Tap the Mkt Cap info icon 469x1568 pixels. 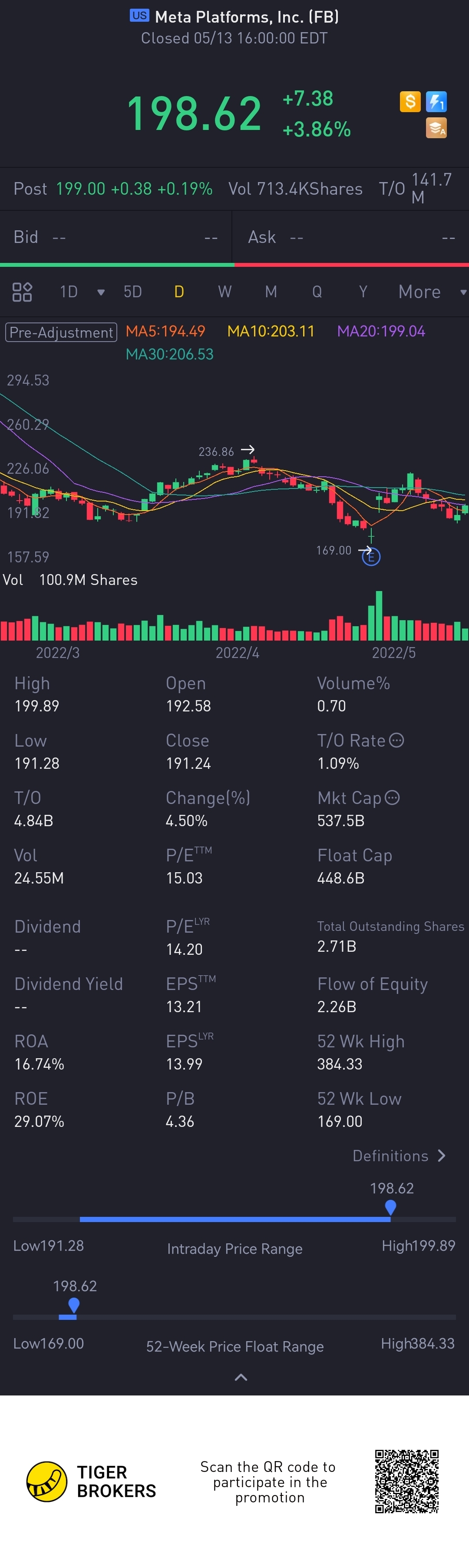(393, 797)
